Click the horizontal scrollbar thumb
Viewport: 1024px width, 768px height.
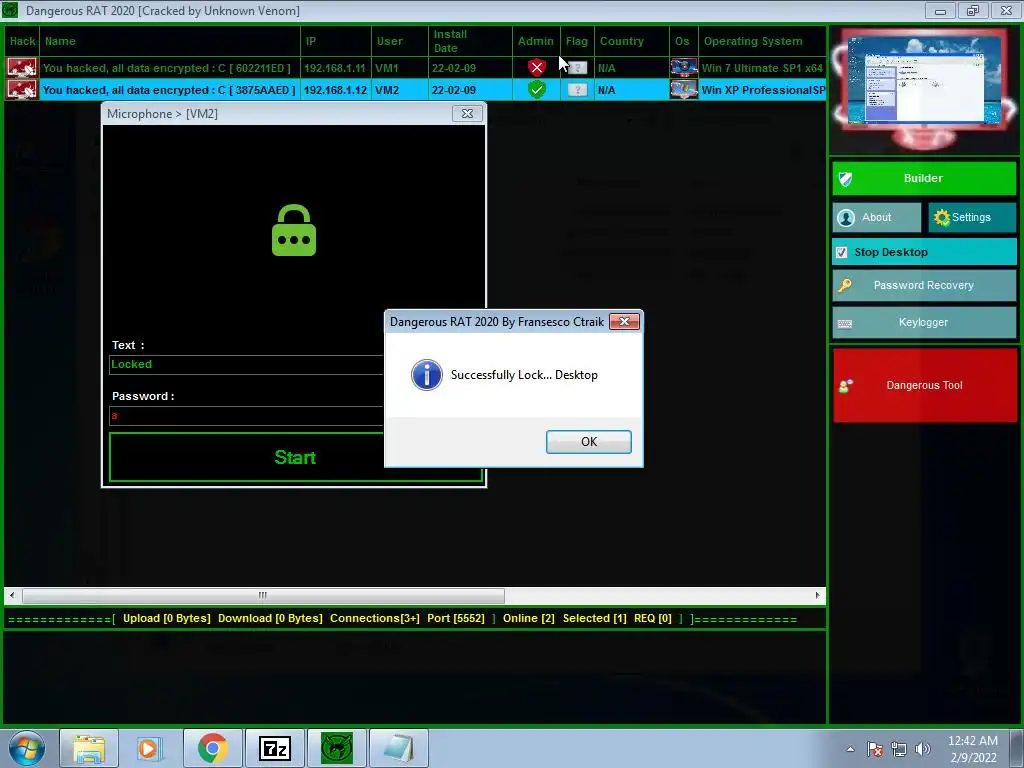click(x=263, y=595)
